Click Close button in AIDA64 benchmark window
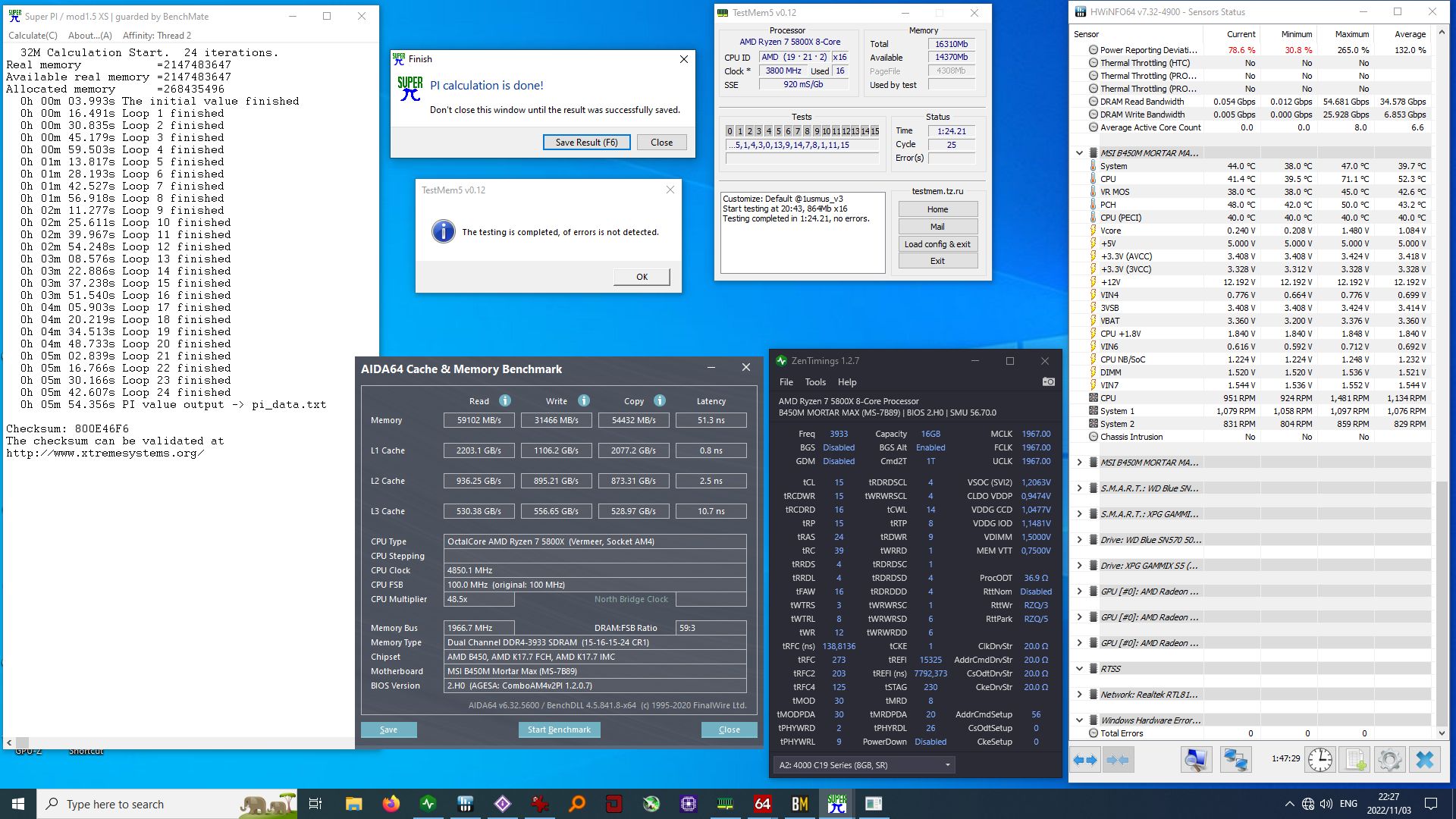Viewport: 1456px width, 819px height. [729, 730]
